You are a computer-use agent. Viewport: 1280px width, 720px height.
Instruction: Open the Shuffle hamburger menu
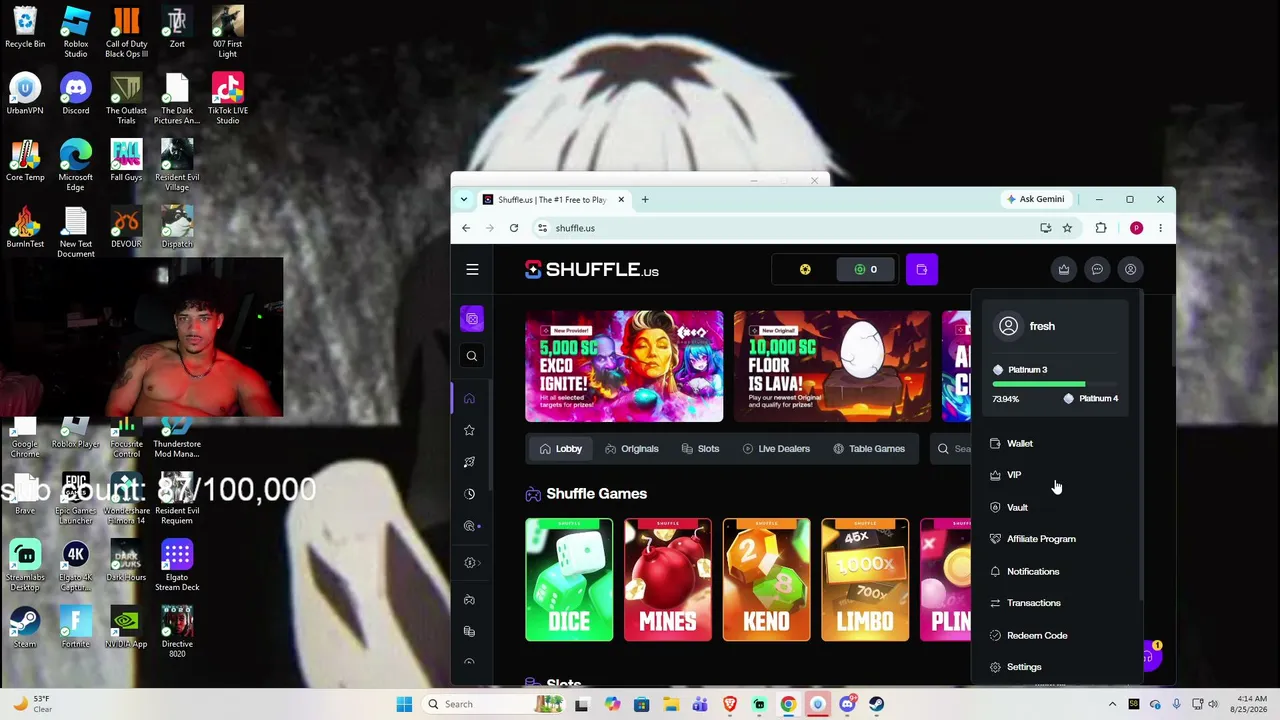point(472,269)
